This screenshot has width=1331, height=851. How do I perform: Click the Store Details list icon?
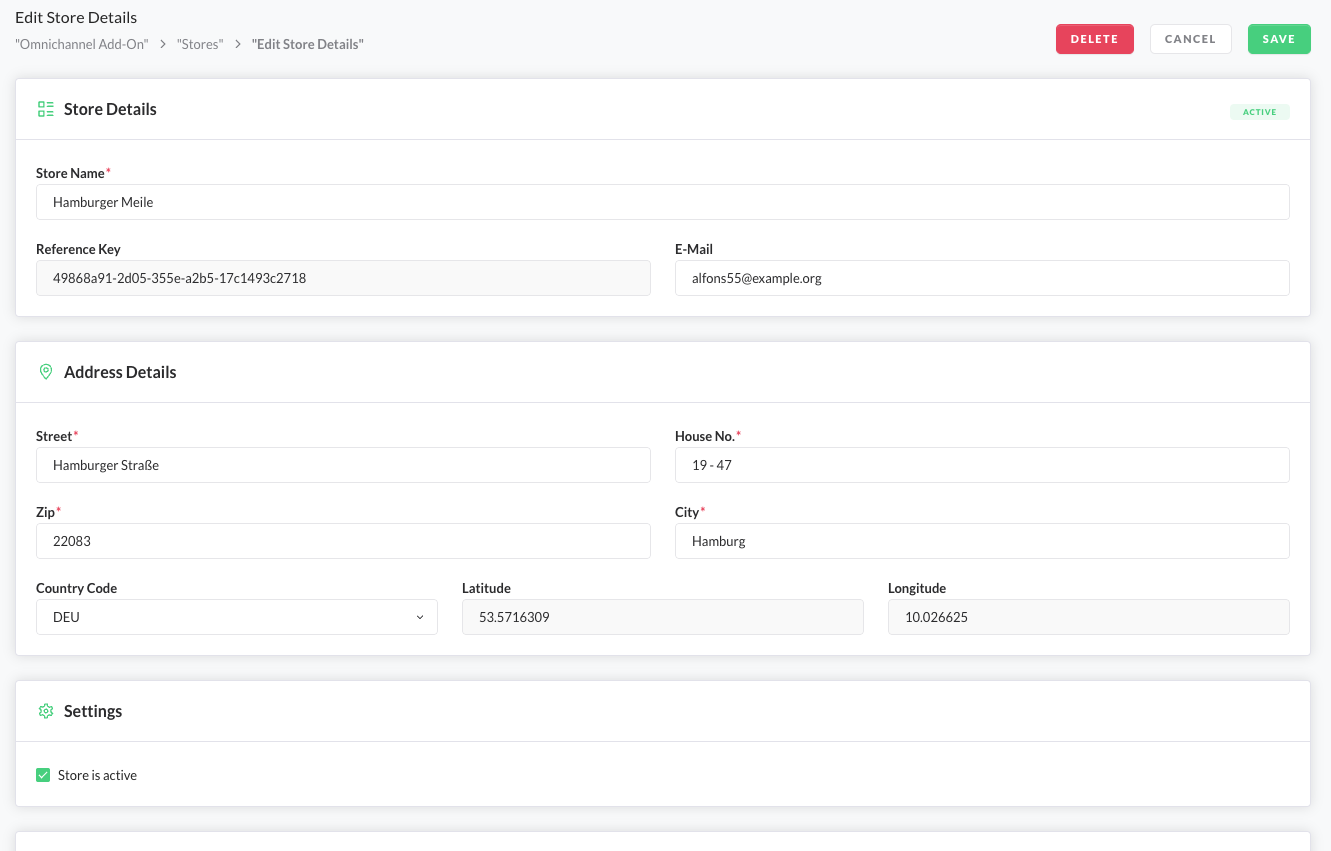(45, 109)
